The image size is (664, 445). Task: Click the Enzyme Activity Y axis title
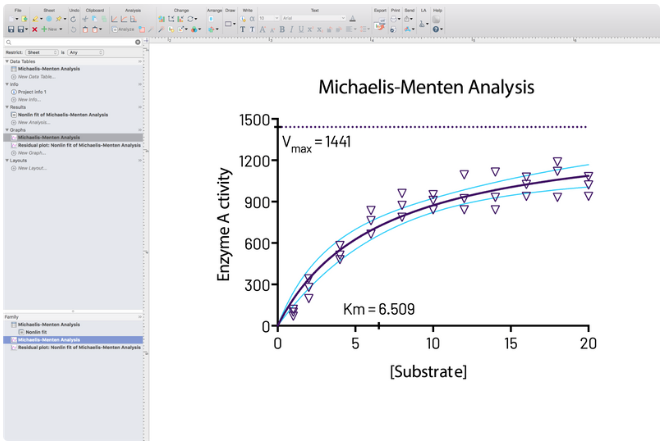(x=223, y=224)
